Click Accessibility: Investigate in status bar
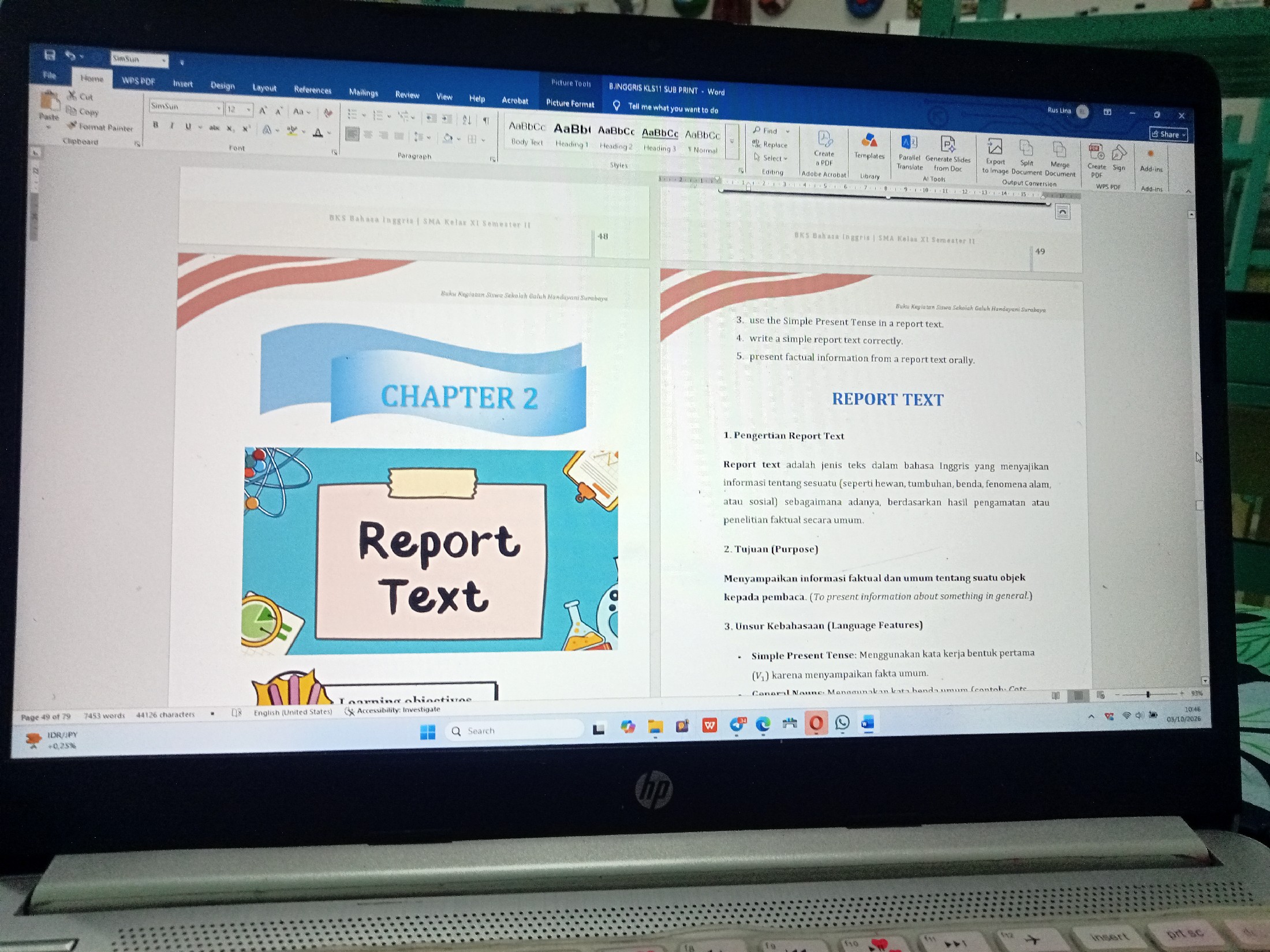 click(x=393, y=710)
